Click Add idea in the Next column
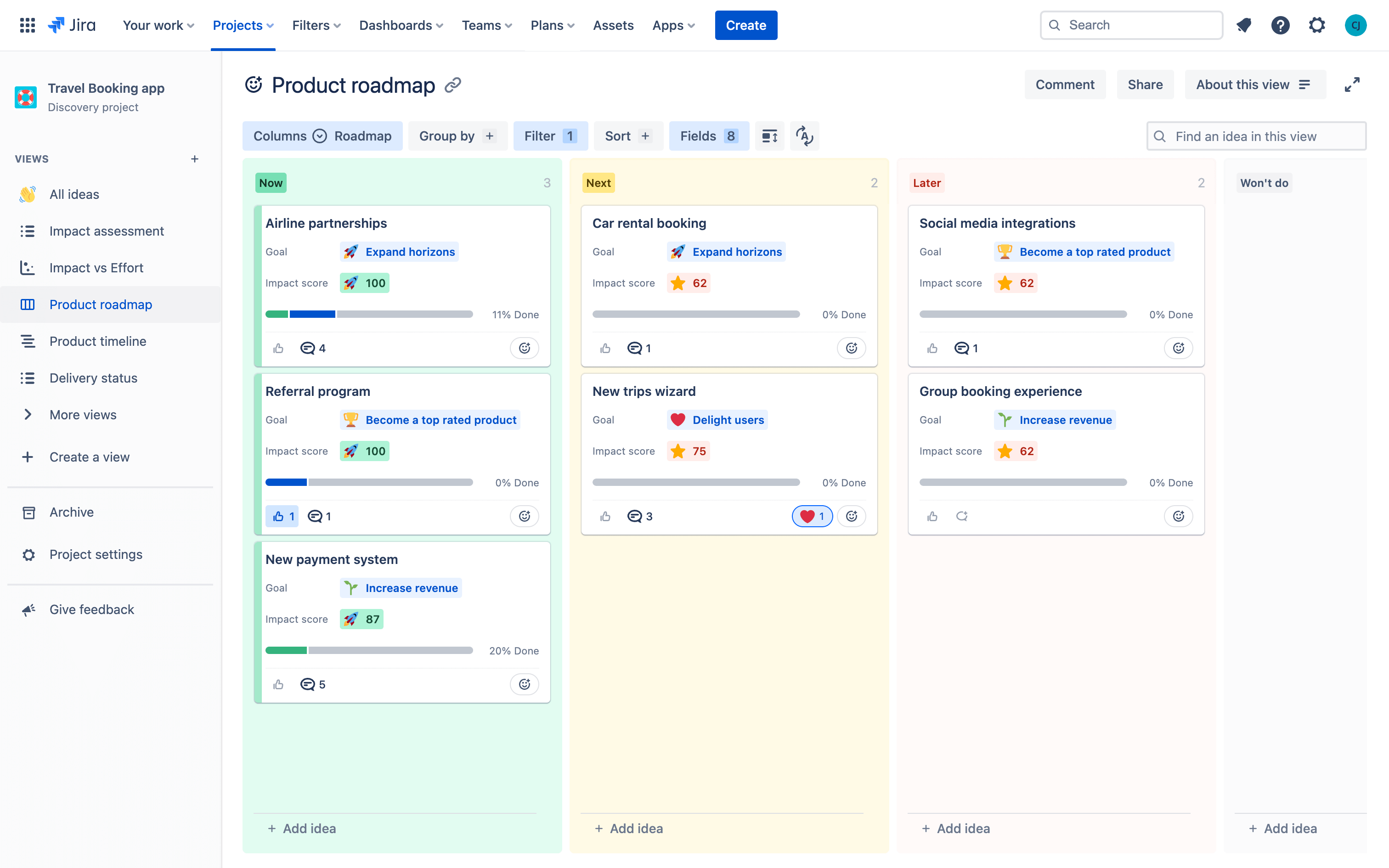The height and width of the screenshot is (868, 1389). [629, 829]
